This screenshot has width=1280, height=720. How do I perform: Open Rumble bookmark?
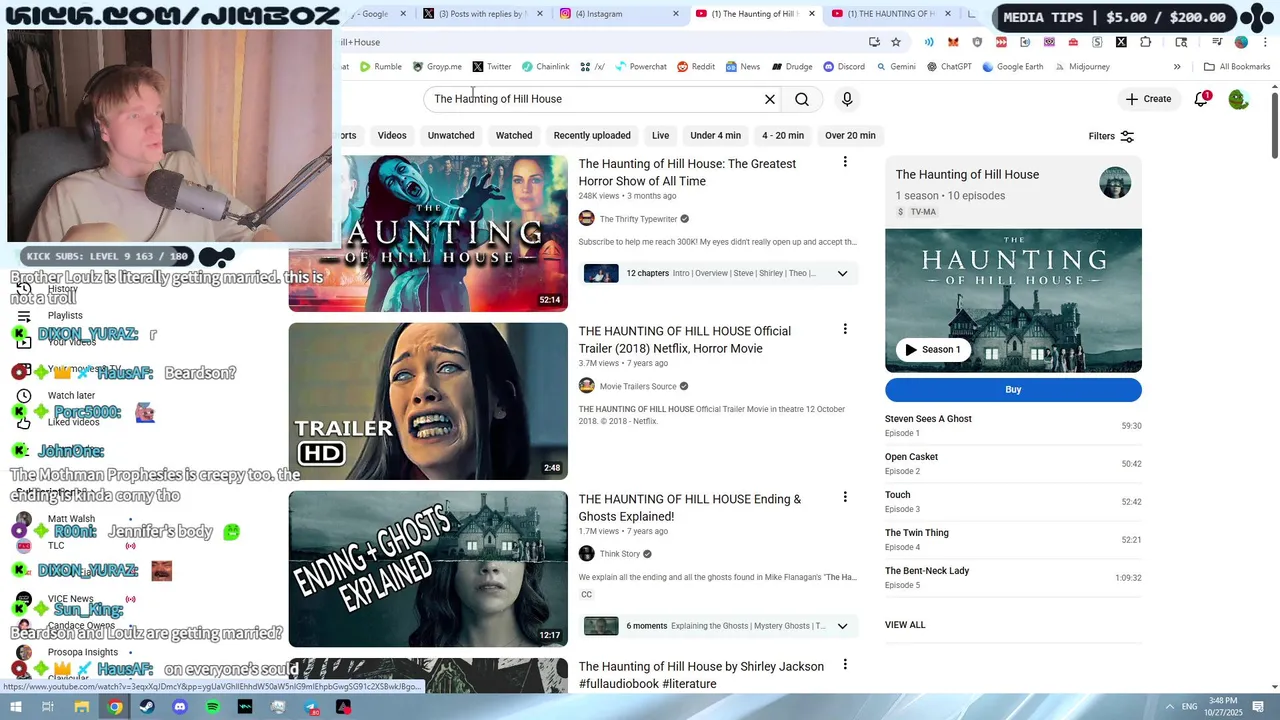pyautogui.click(x=381, y=67)
